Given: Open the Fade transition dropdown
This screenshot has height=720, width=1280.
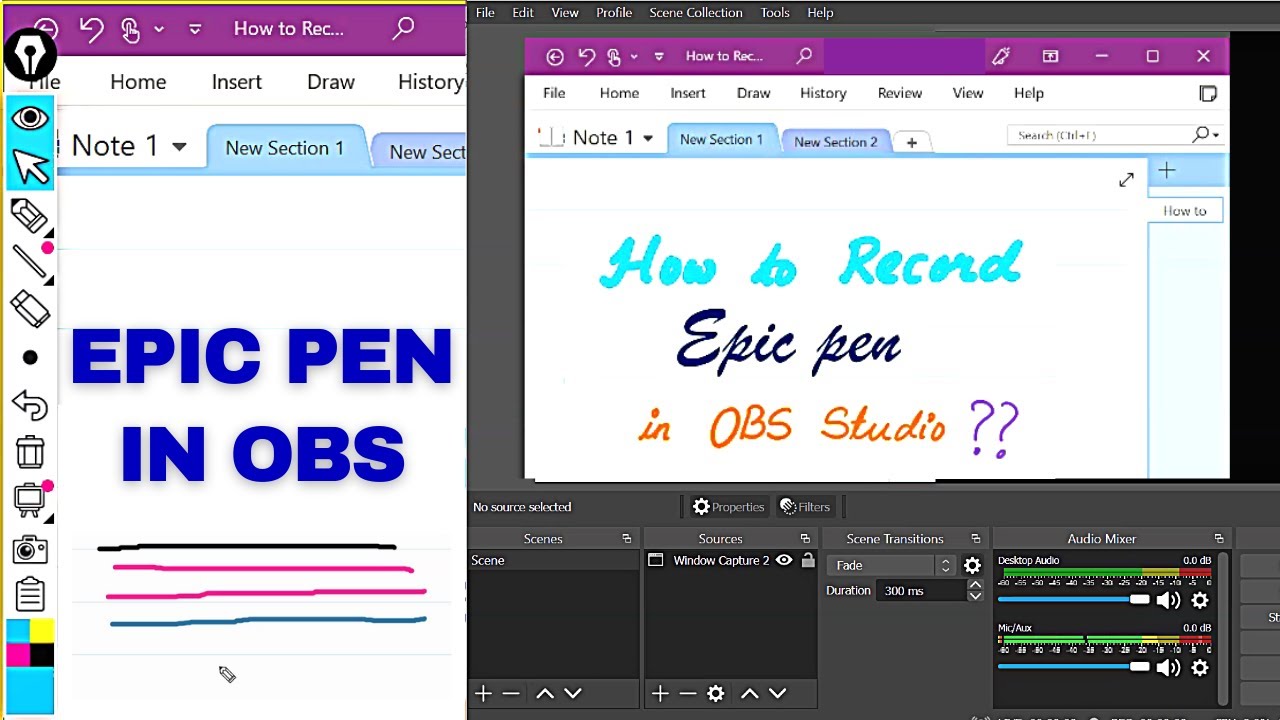Looking at the screenshot, I should pos(893,566).
